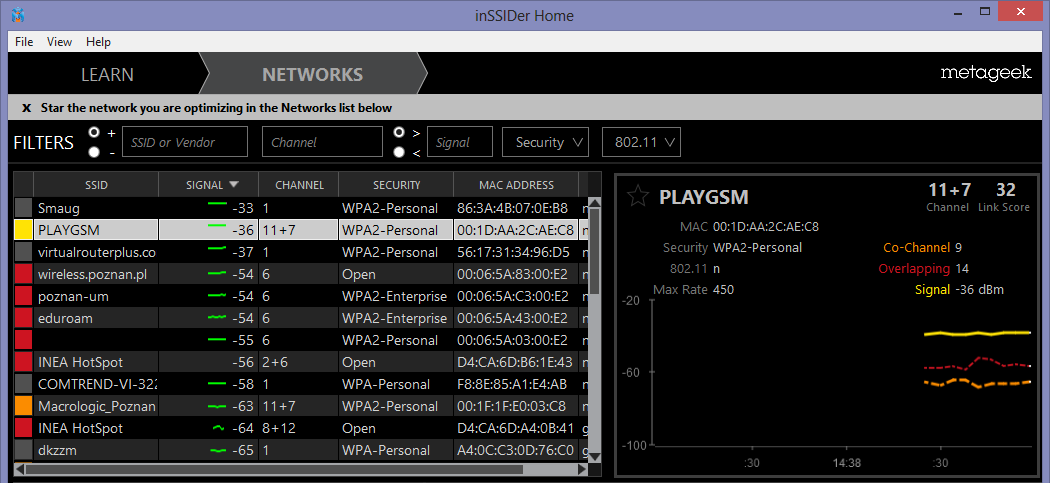Focus the SSID or Vendor filter field
This screenshot has width=1050, height=483.
[185, 142]
